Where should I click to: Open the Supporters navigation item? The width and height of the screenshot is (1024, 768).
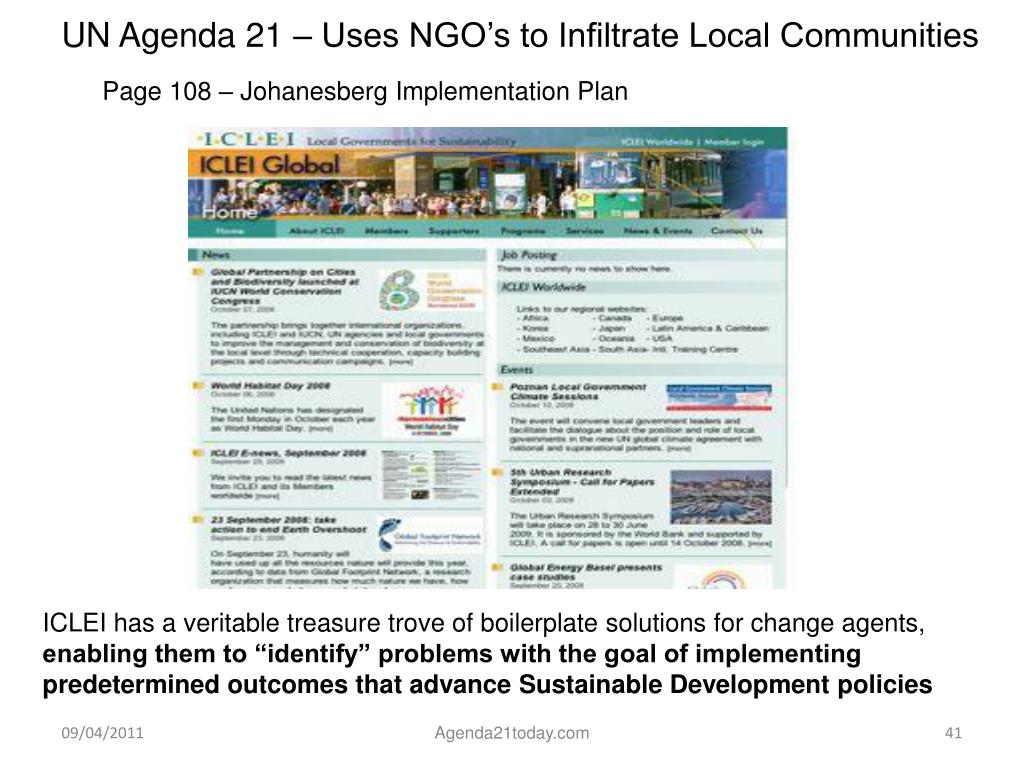454,231
